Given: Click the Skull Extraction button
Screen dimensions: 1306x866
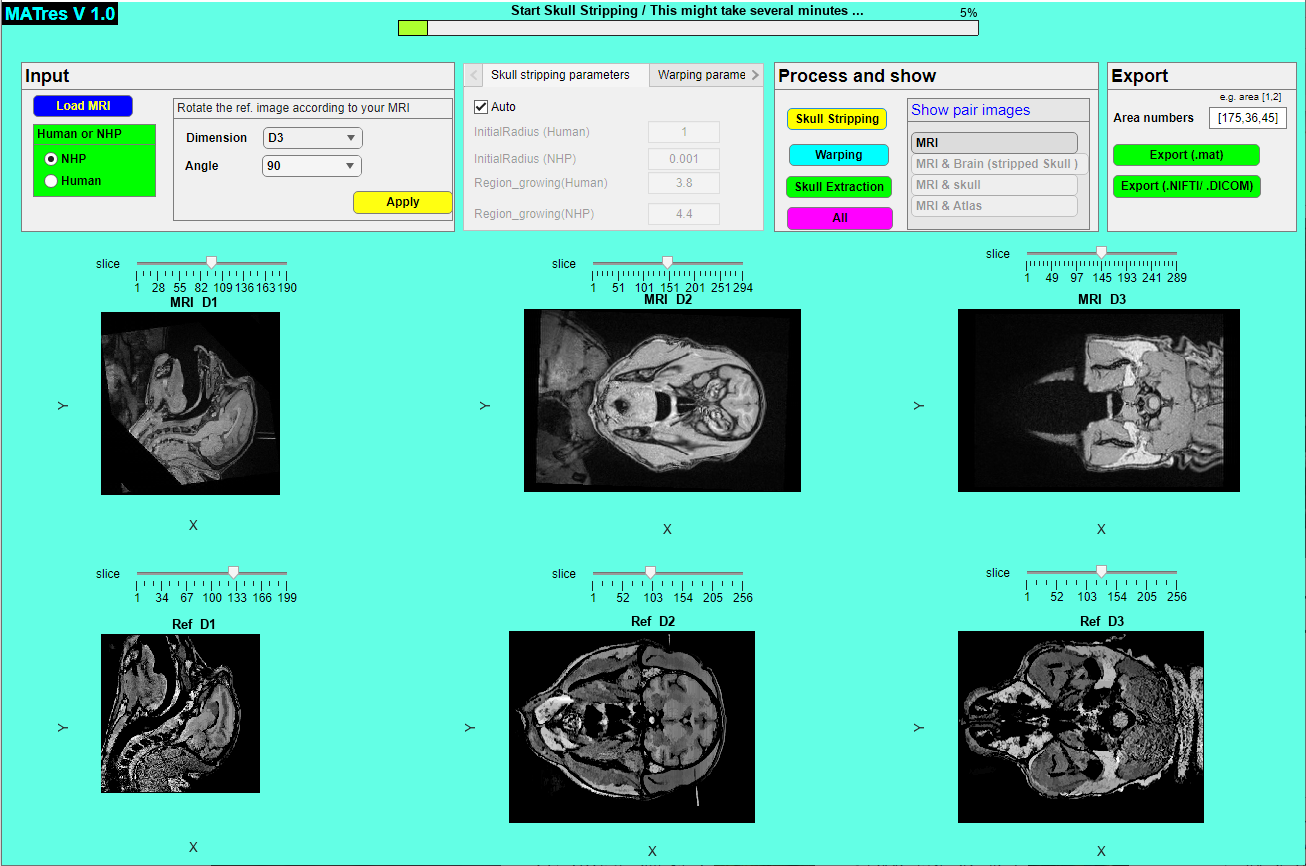Looking at the screenshot, I should coord(839,187).
